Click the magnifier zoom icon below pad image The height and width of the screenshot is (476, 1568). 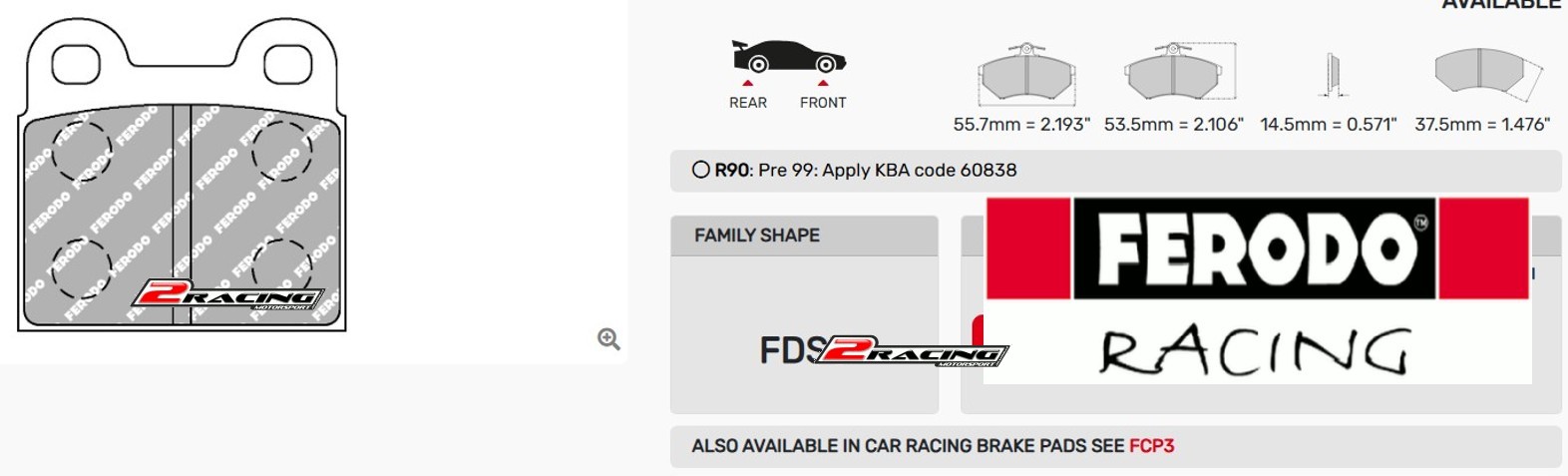(x=608, y=339)
